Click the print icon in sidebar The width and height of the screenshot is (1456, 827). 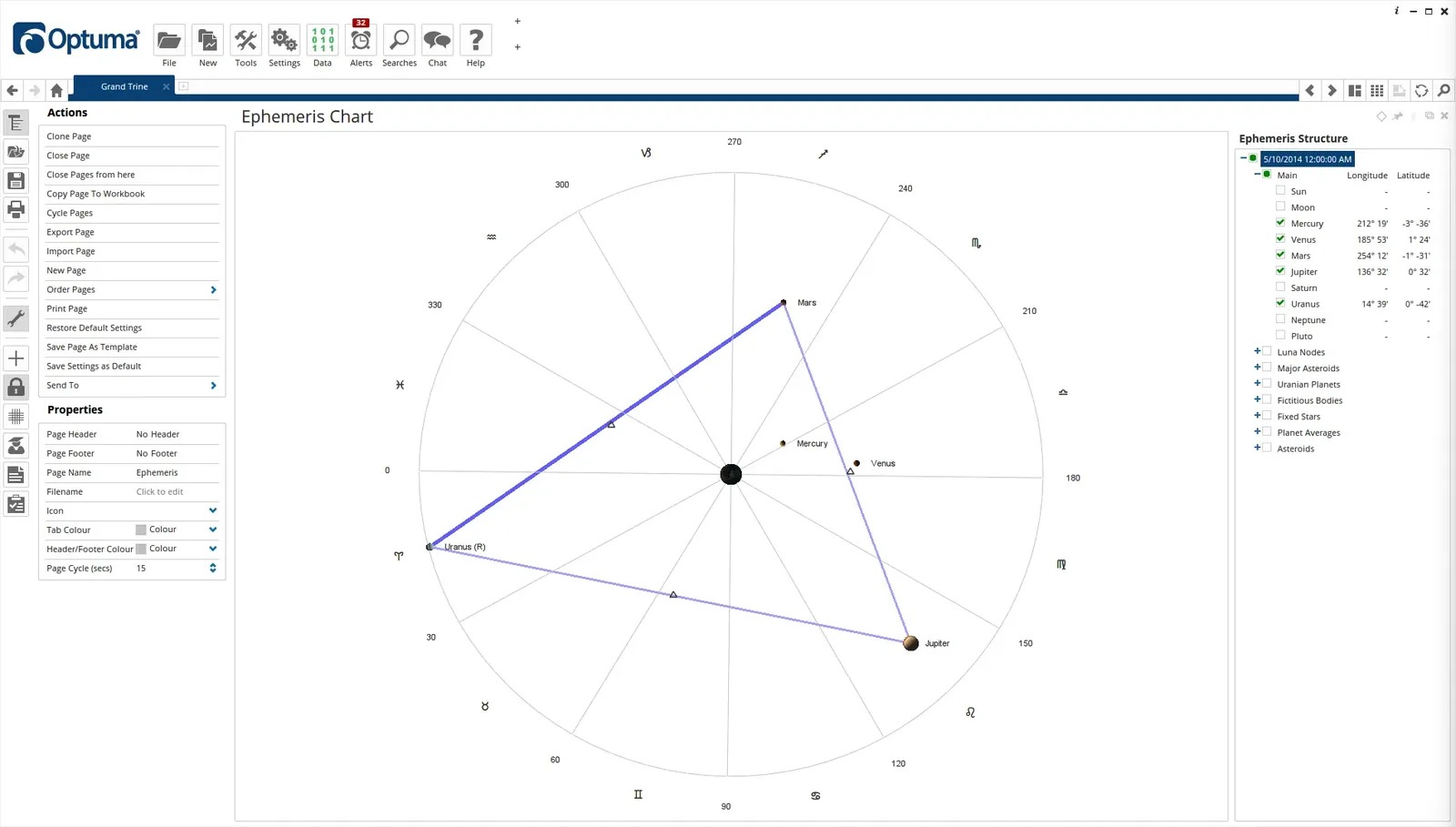(16, 209)
